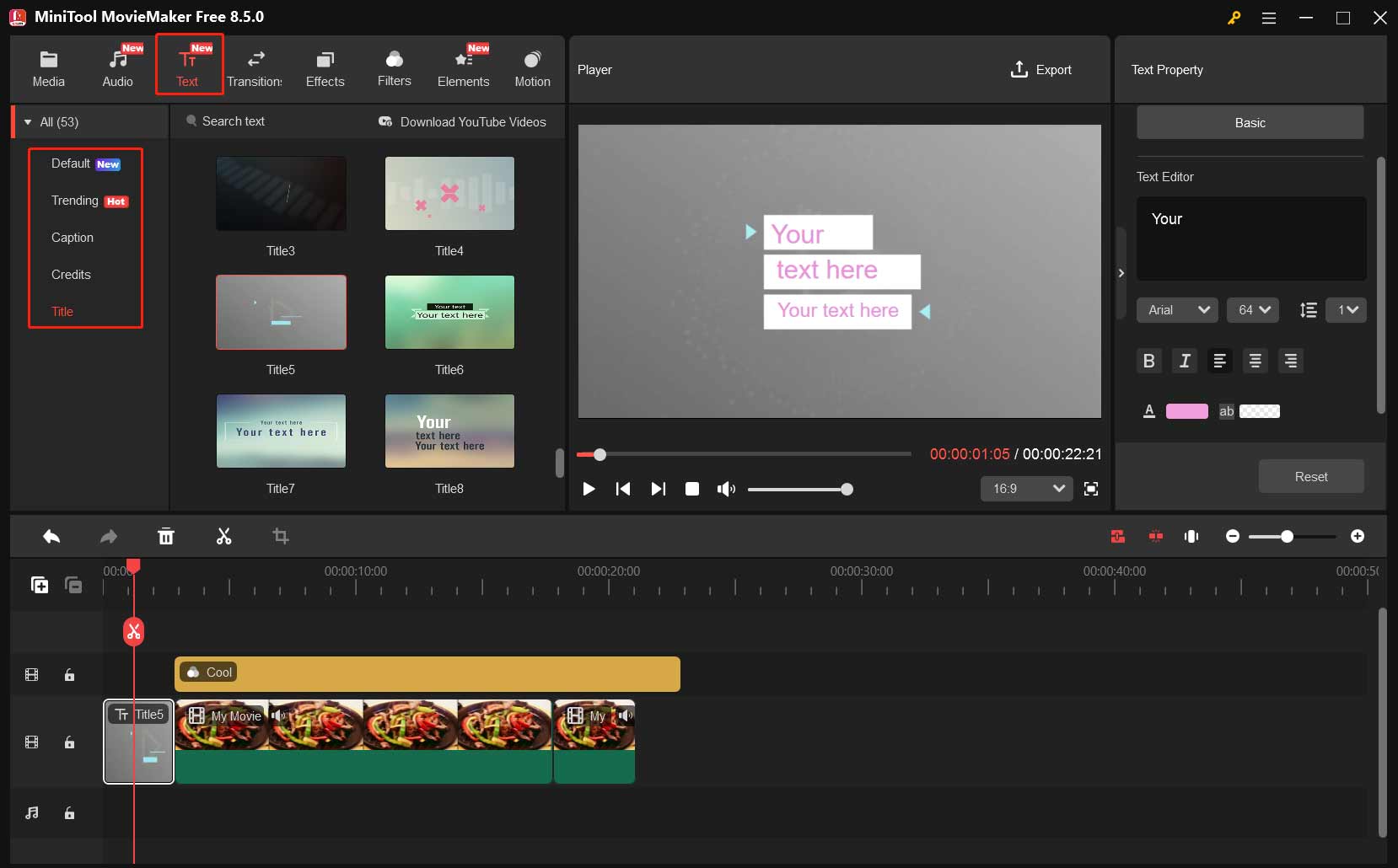Click the Reset button
Image resolution: width=1398 pixels, height=868 pixels.
click(x=1310, y=476)
